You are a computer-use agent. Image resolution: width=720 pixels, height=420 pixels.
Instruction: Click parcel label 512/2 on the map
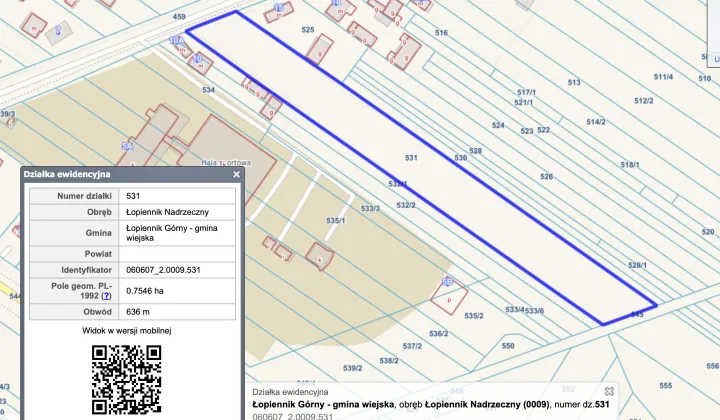click(x=644, y=101)
